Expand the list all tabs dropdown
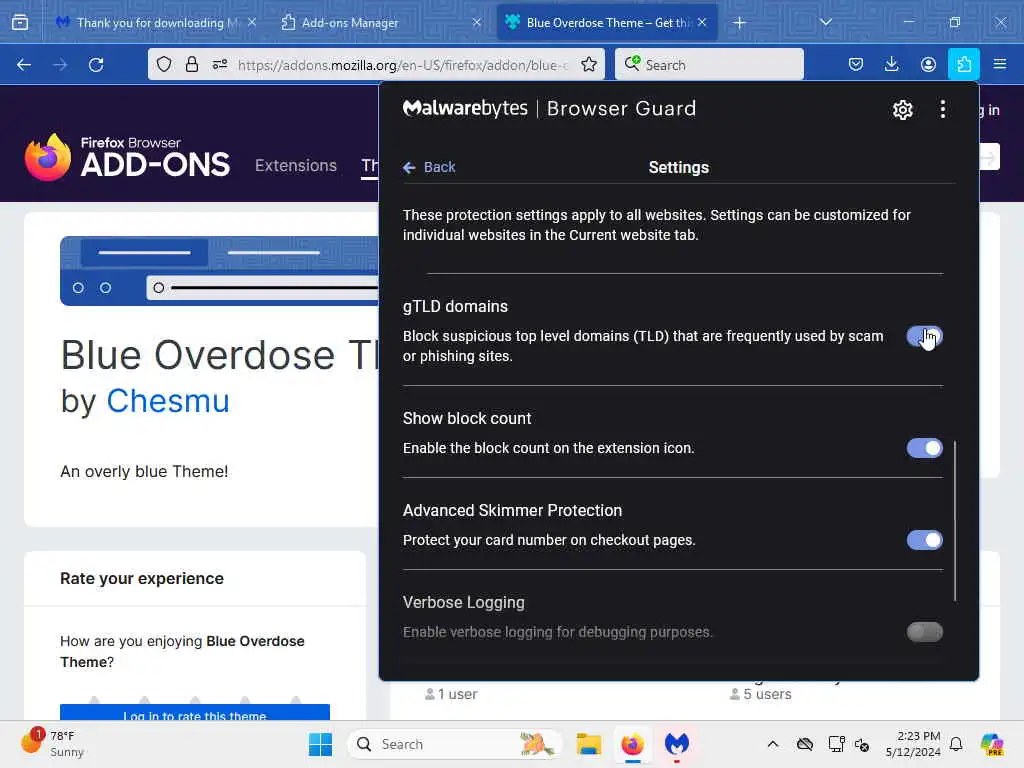 click(825, 22)
